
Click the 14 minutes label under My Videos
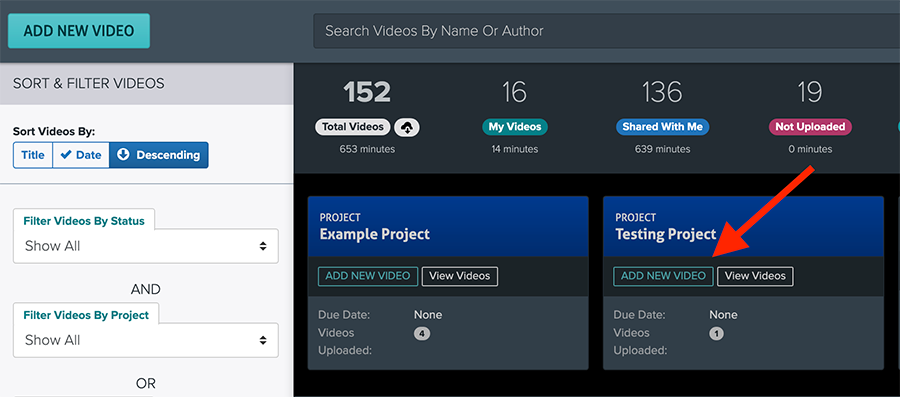click(x=515, y=149)
